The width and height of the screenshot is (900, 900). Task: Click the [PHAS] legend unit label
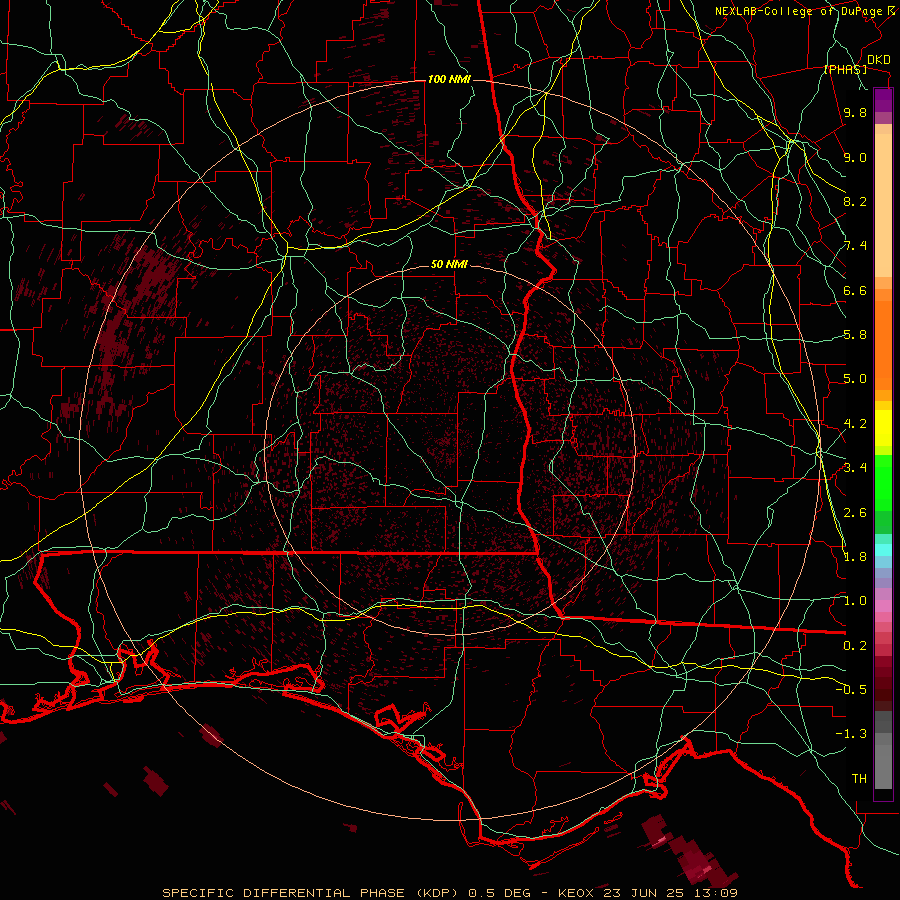click(x=845, y=69)
